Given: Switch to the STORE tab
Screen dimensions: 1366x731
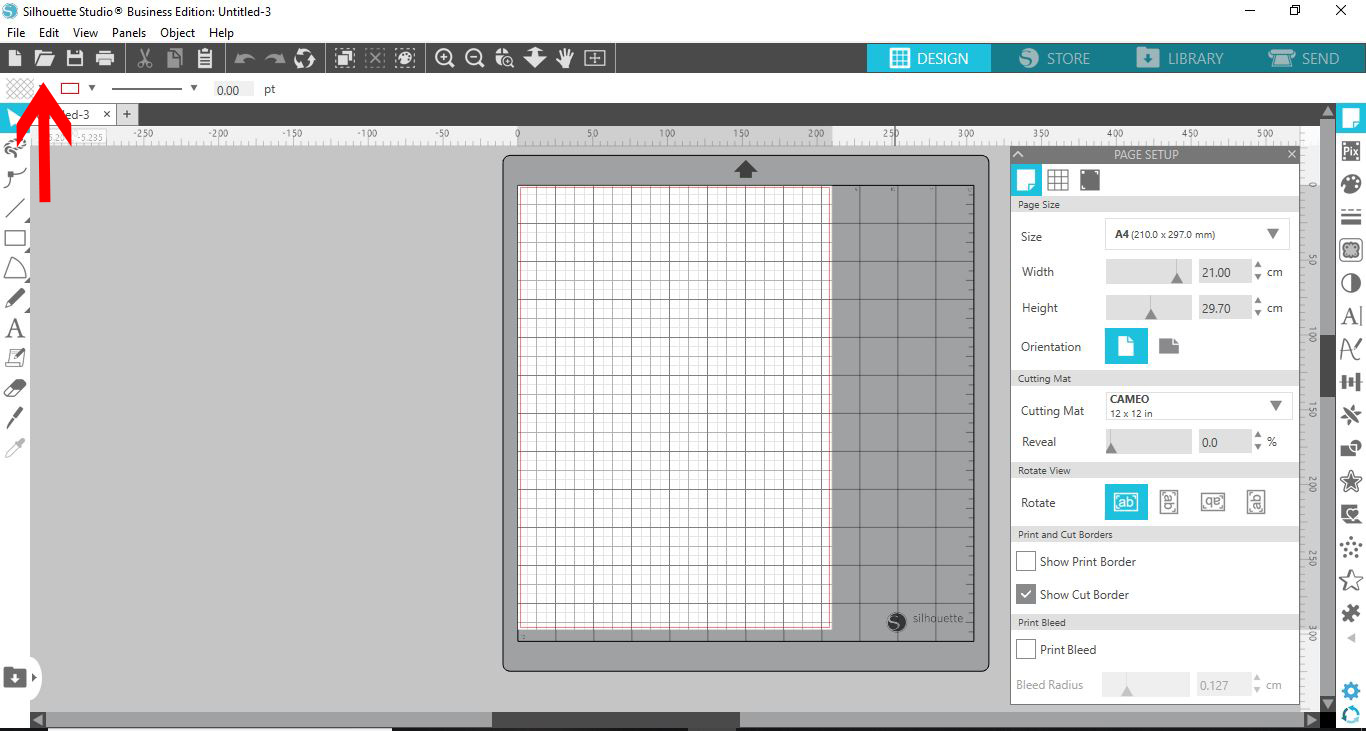Looking at the screenshot, I should 1054,58.
